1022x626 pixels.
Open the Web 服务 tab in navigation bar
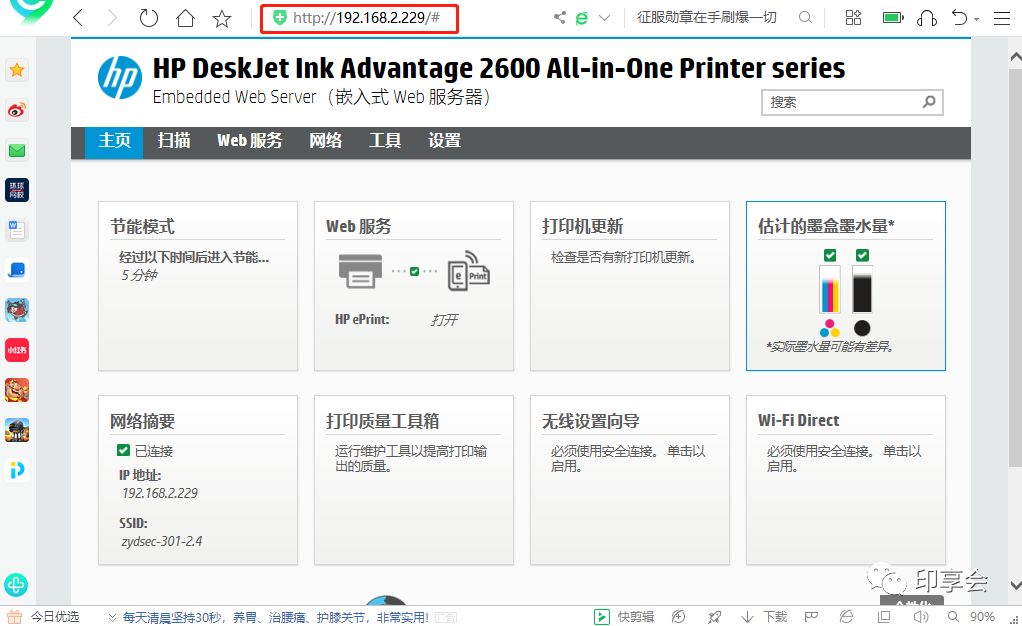[x=250, y=141]
